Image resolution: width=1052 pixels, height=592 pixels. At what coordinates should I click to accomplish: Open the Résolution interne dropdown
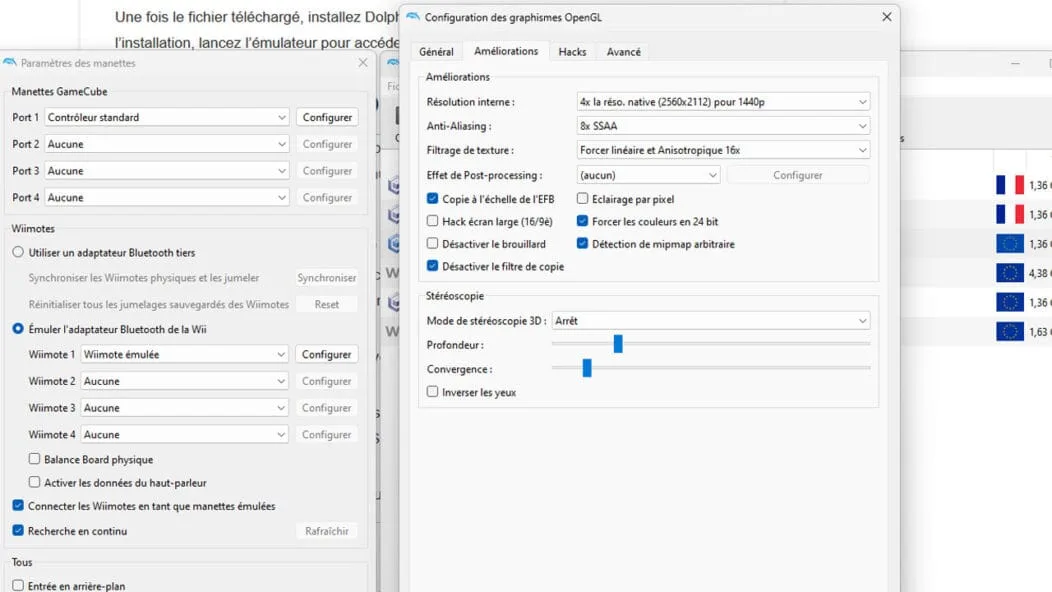[723, 102]
